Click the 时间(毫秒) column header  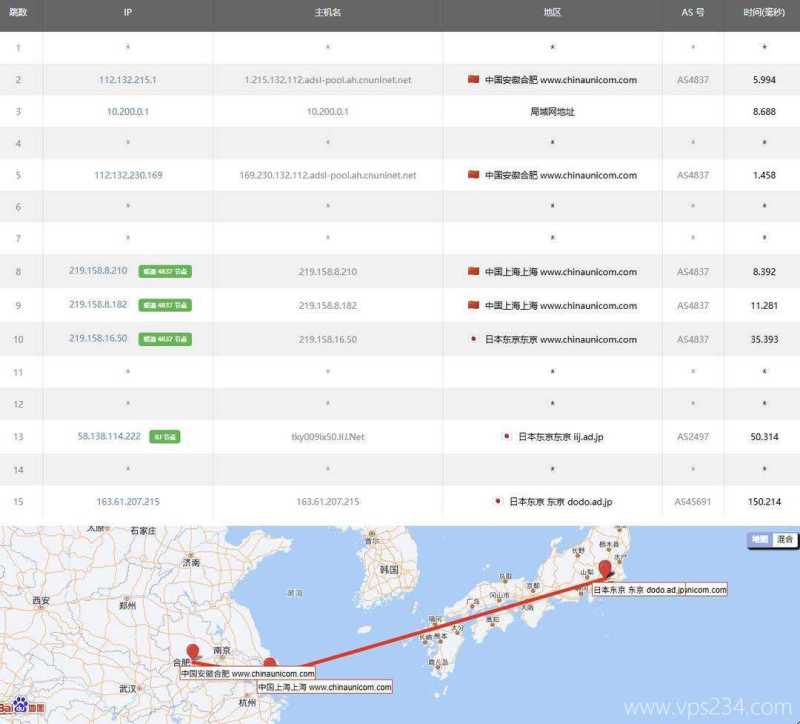pyautogui.click(x=765, y=13)
